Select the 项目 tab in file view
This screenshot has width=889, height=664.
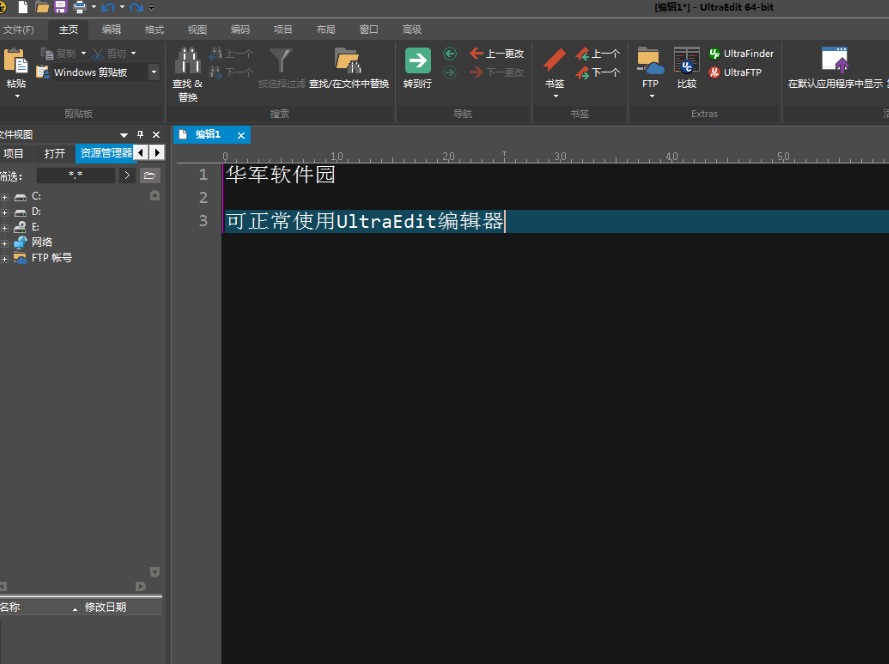[14, 152]
